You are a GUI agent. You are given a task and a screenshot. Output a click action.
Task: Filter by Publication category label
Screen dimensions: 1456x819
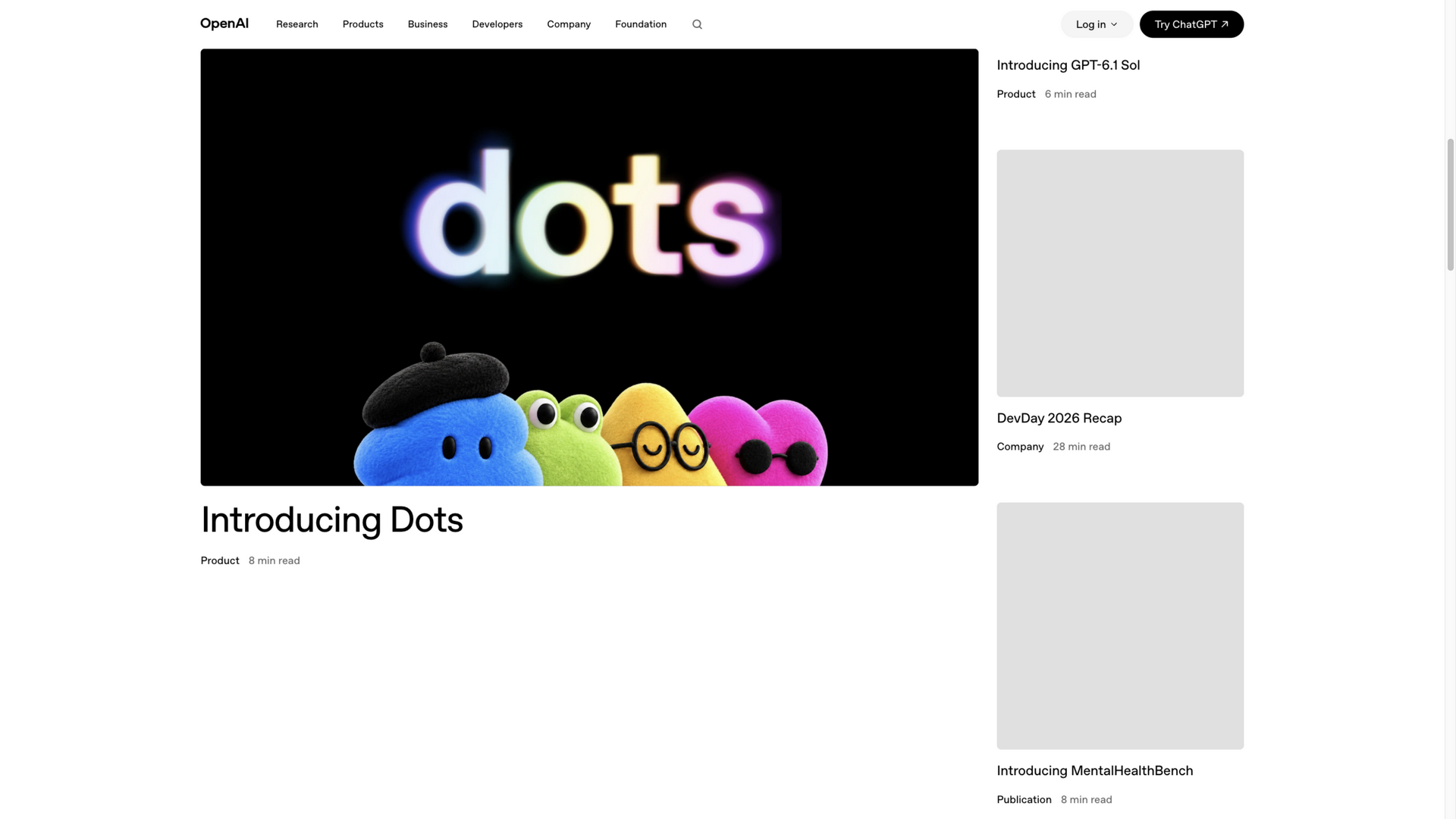click(1024, 799)
